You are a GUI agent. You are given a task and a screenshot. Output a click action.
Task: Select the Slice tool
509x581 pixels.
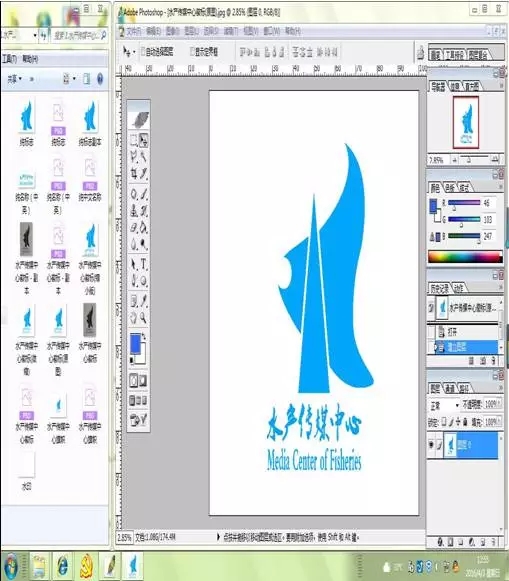144,173
